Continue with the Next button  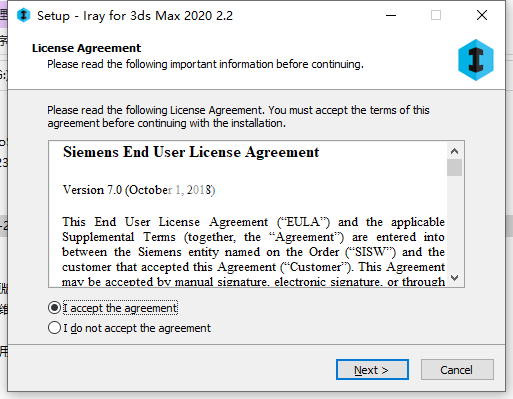(372, 370)
